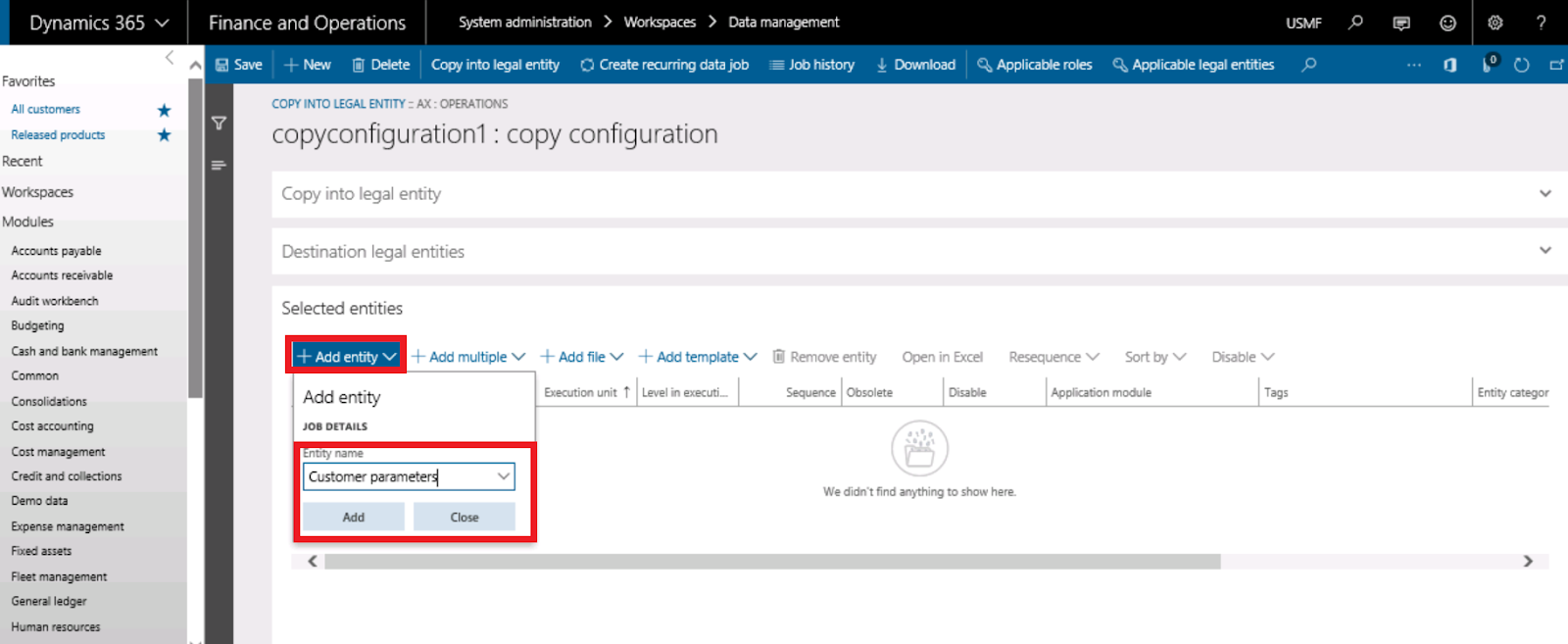Expand the Workspaces section
Screen dimensions: 1568x644
(37, 192)
